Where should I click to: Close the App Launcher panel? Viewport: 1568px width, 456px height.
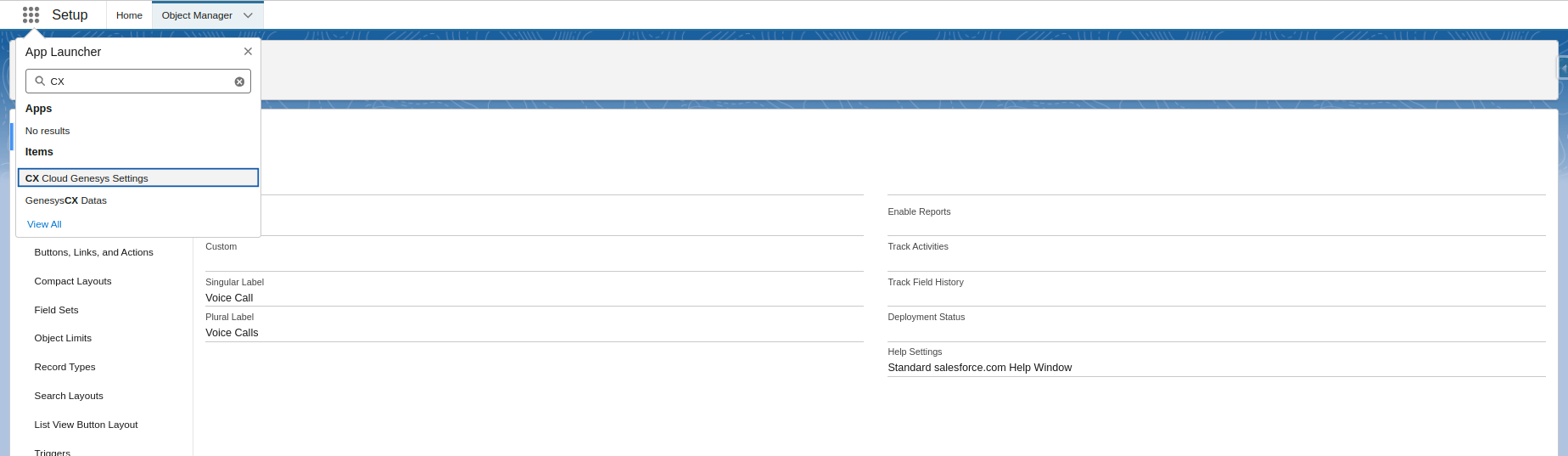click(x=248, y=52)
